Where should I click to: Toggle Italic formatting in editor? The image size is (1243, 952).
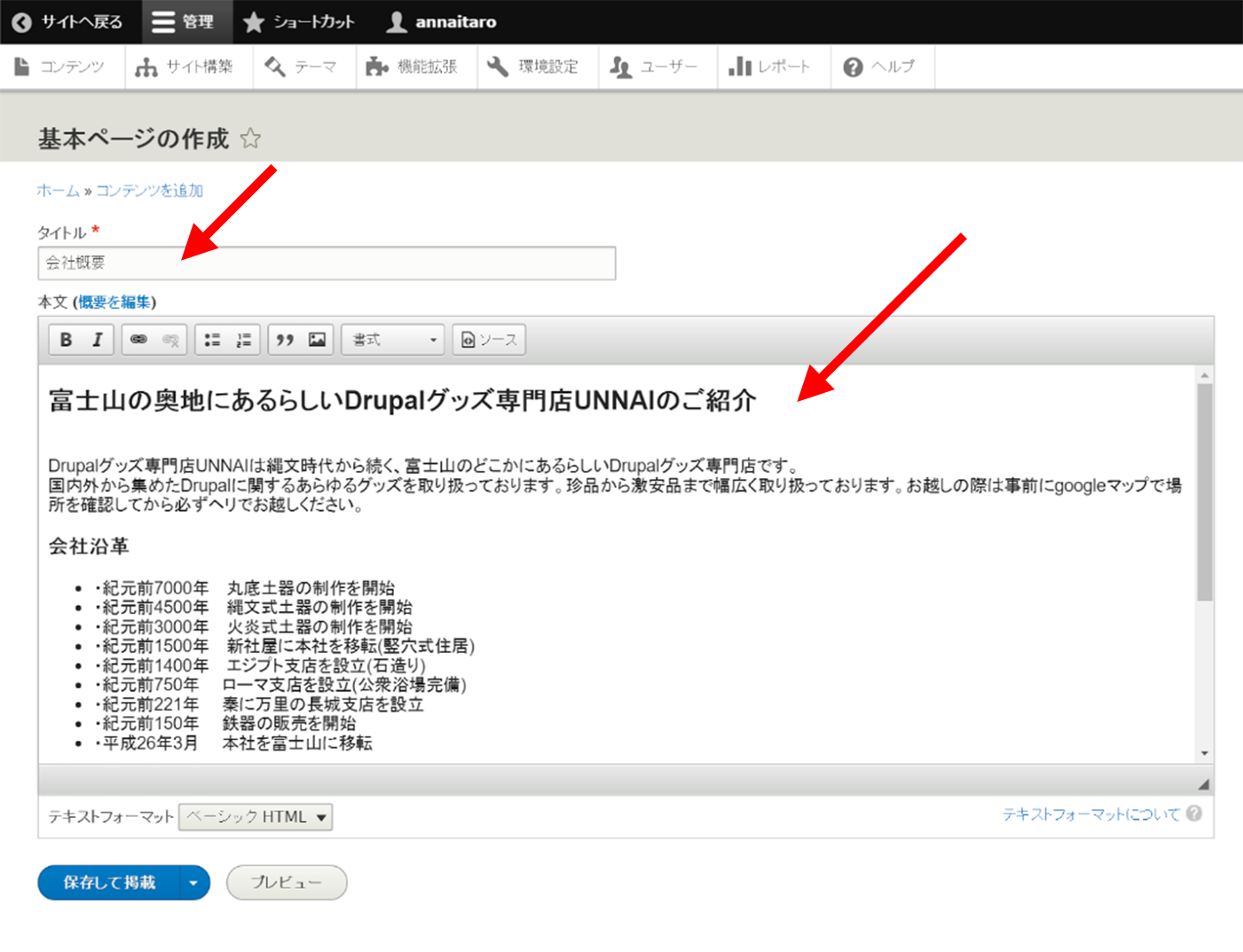pos(98,340)
